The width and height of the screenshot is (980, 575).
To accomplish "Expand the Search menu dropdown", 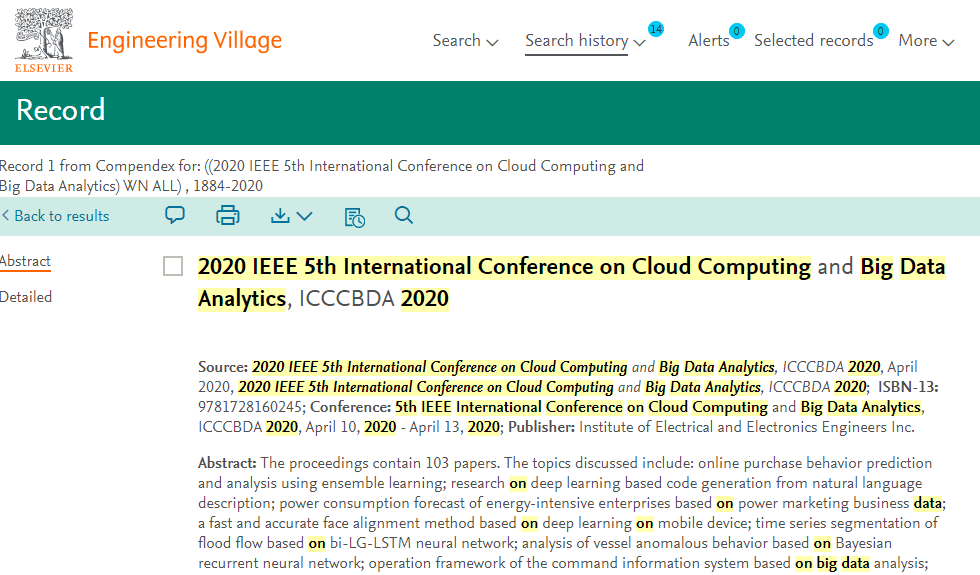I will tap(465, 41).
